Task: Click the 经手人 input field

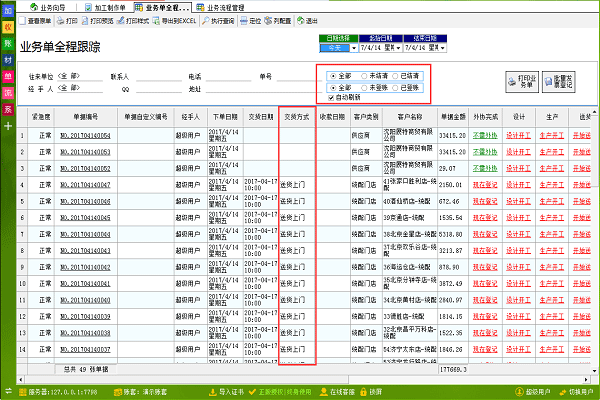Action: pyautogui.click(x=80, y=88)
